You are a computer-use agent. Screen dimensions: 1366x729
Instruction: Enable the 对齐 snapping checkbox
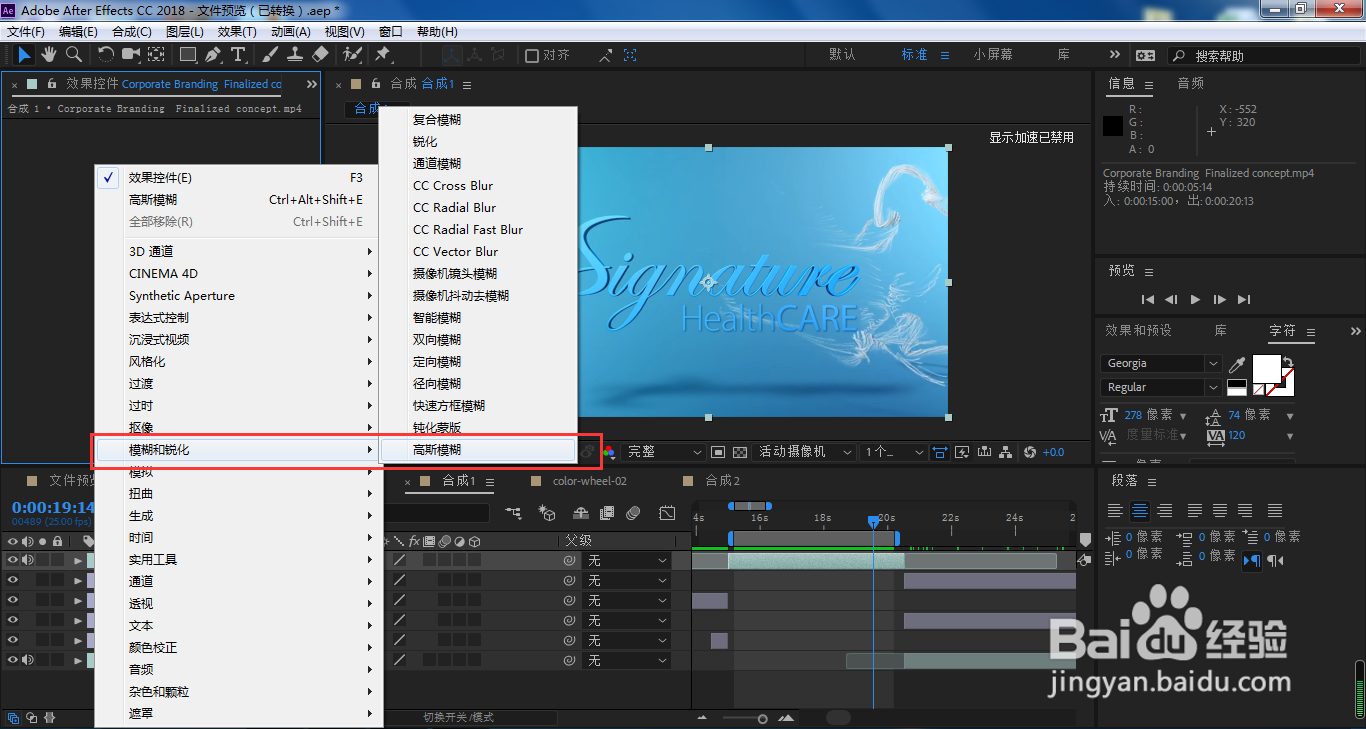(532, 55)
